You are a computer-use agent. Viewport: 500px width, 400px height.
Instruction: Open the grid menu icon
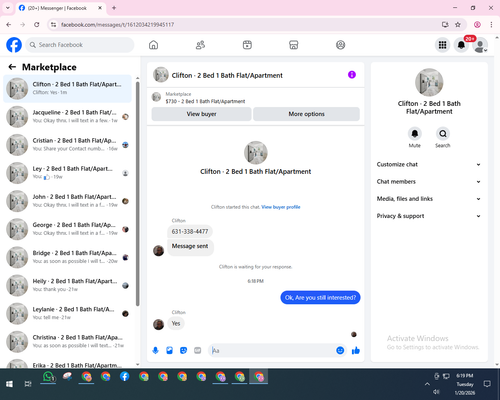(442, 45)
